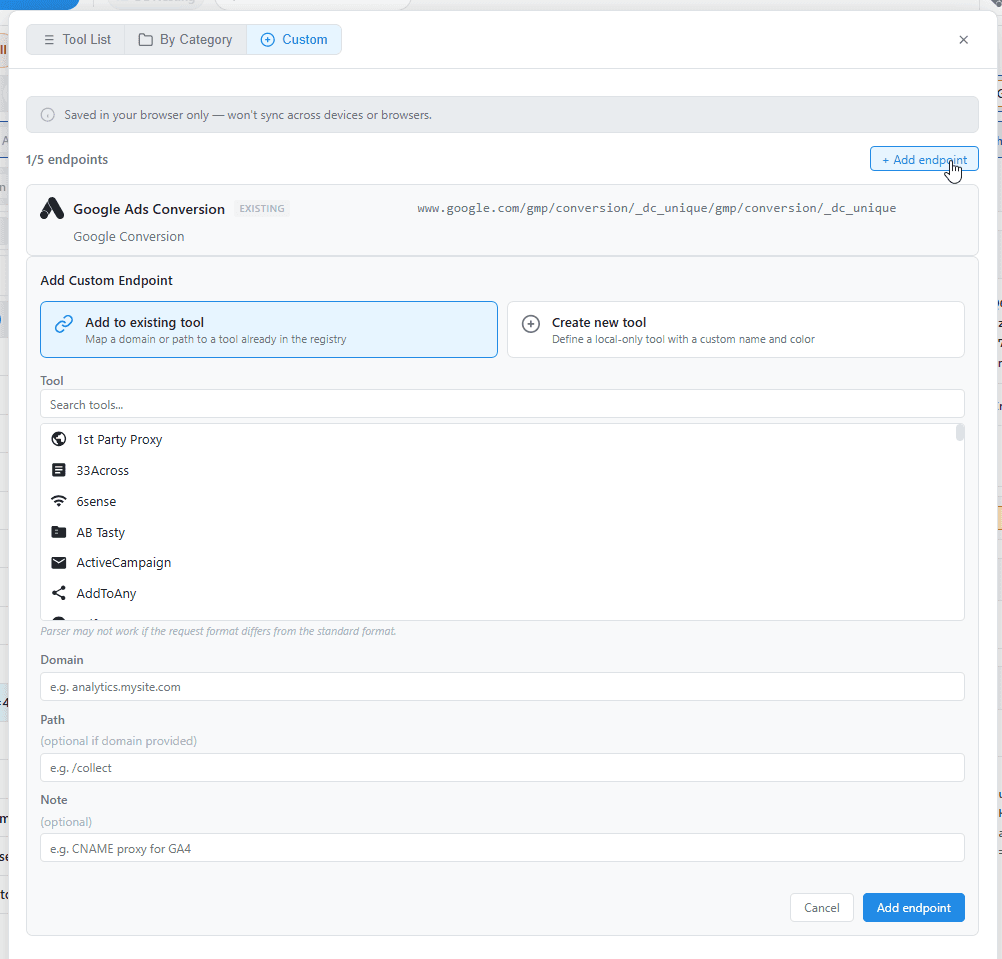Select the AB Tasty tool
This screenshot has height=959, width=1002.
click(100, 532)
